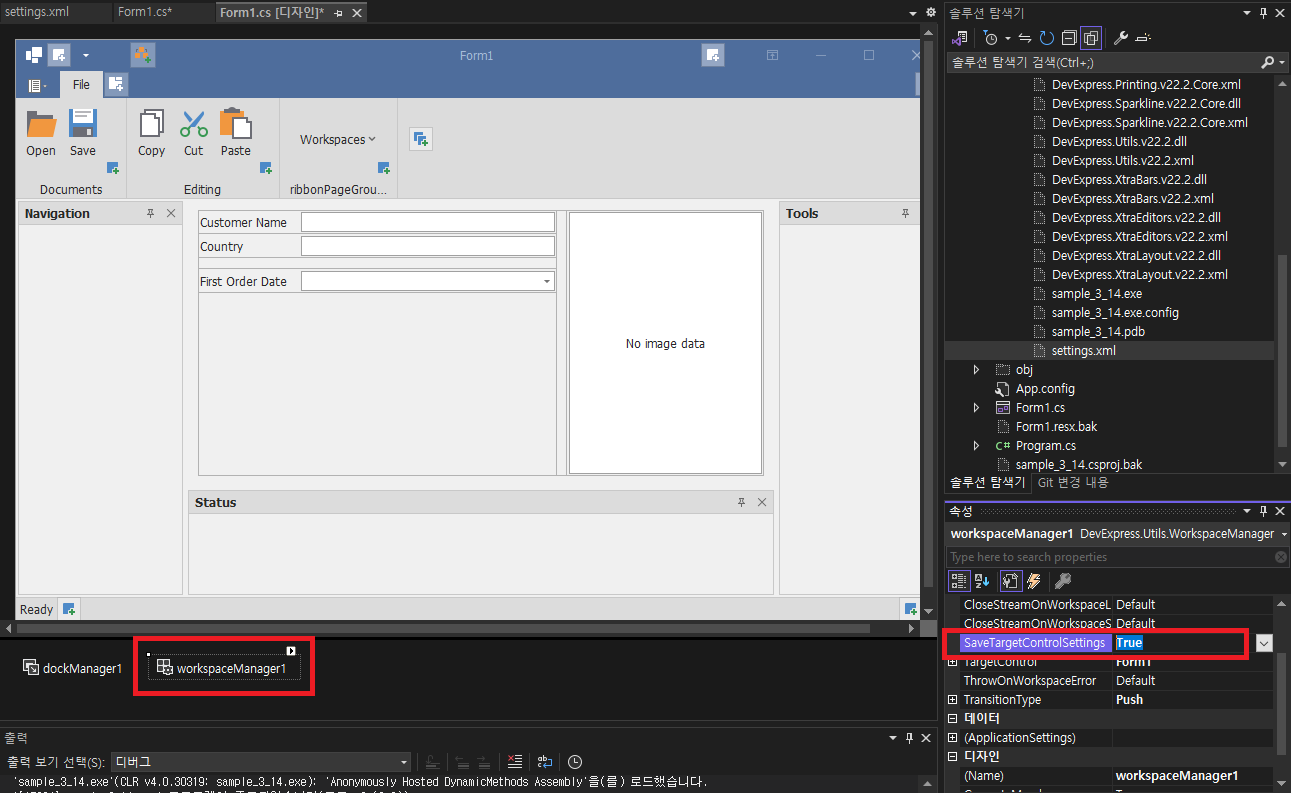This screenshot has width=1291, height=793.
Task: Select App.config file in tree
Action: tap(1045, 389)
